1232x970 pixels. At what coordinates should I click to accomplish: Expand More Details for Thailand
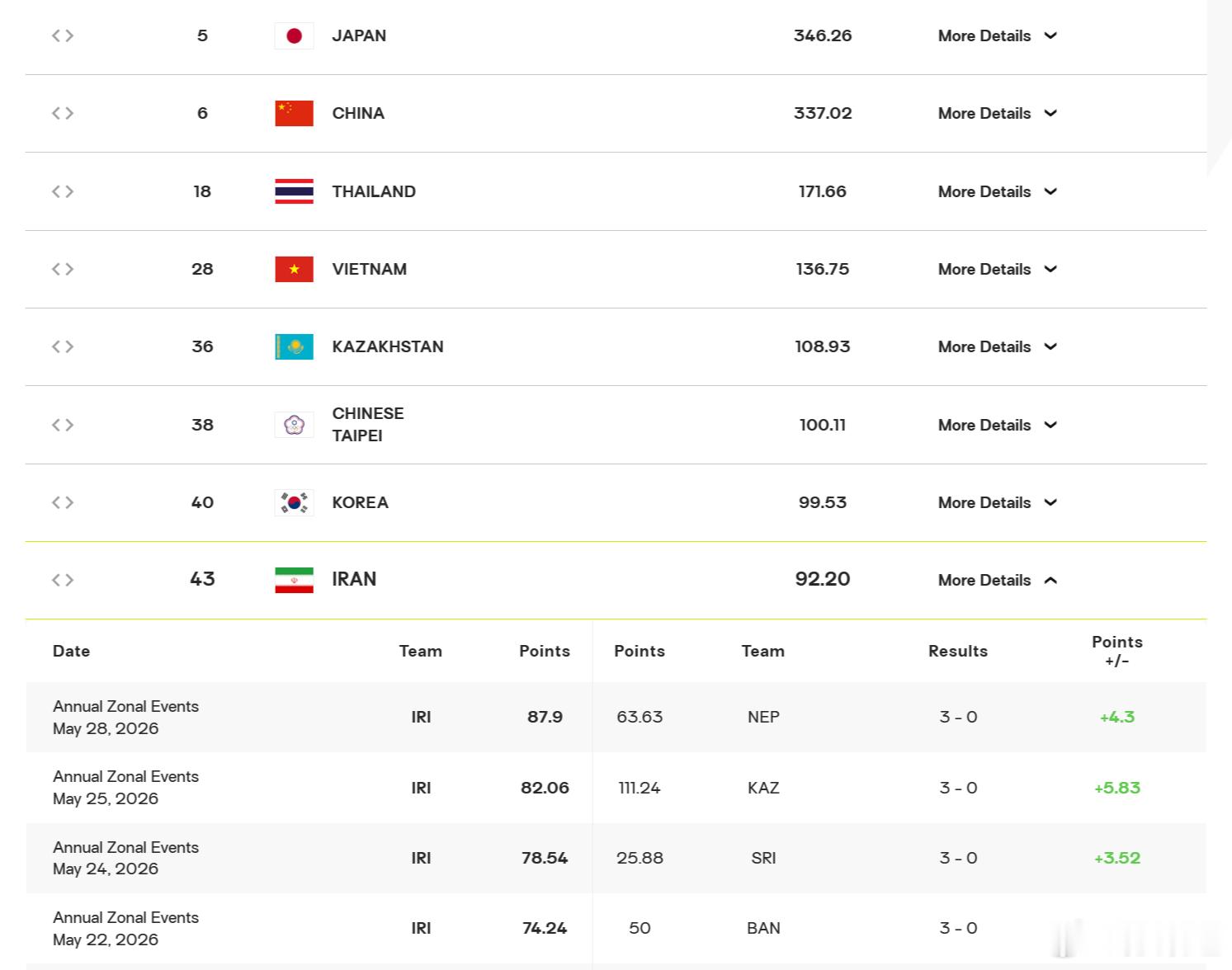point(998,191)
